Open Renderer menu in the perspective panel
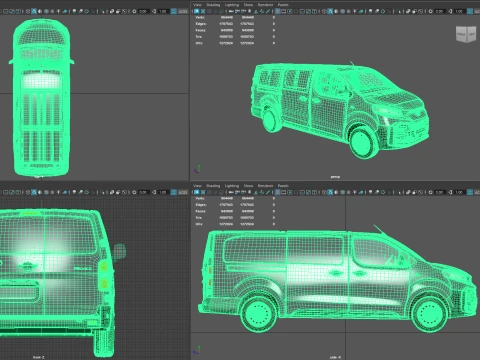Viewport: 480px width, 360px height. 265,5
